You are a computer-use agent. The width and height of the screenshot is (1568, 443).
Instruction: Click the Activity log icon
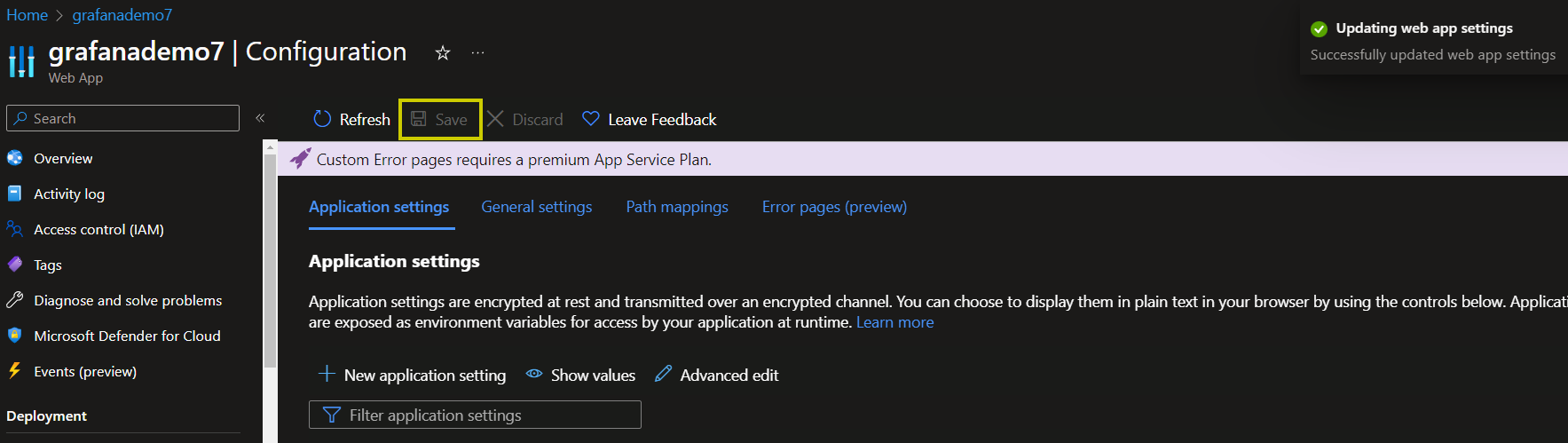[14, 194]
